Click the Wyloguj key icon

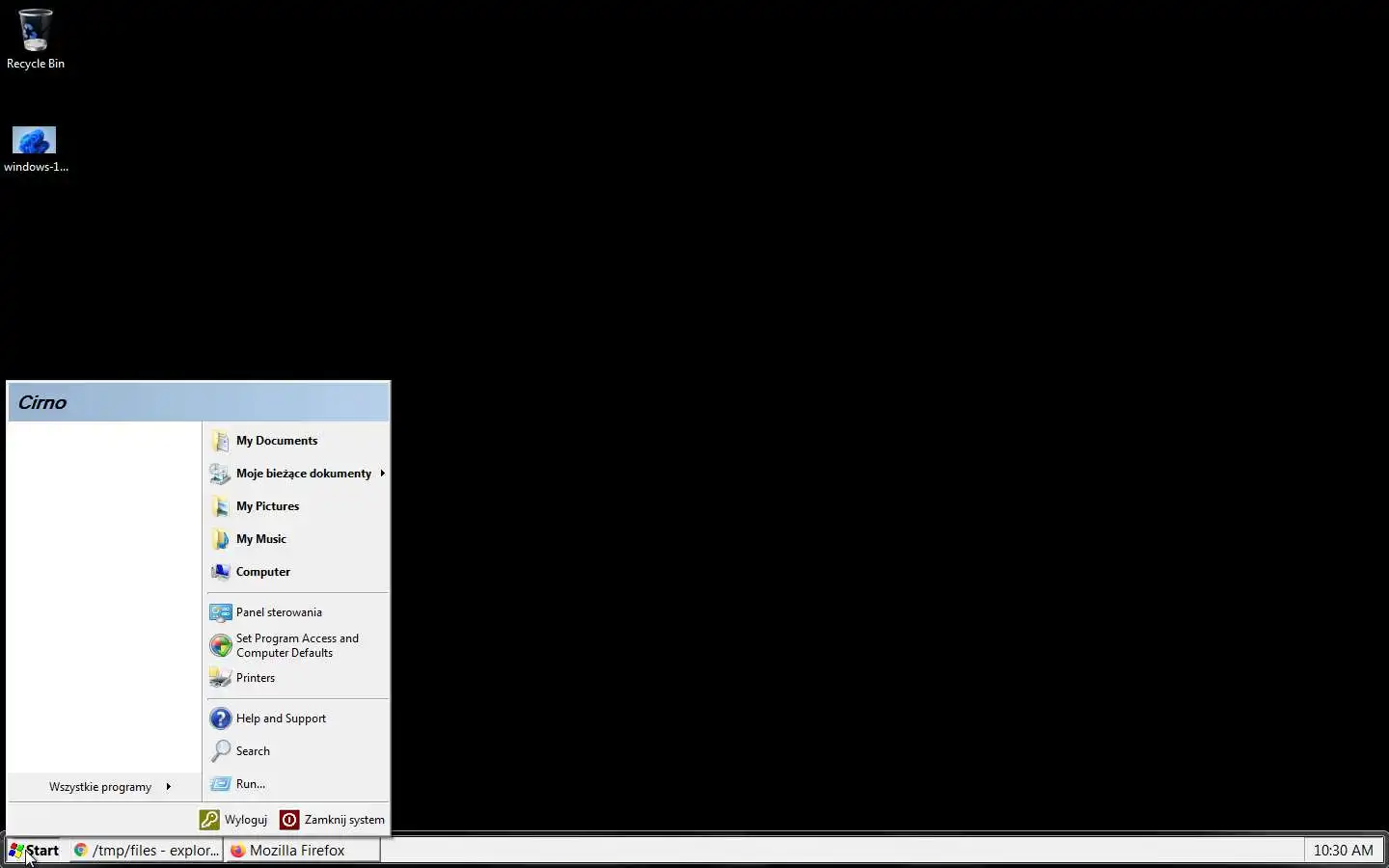click(209, 820)
